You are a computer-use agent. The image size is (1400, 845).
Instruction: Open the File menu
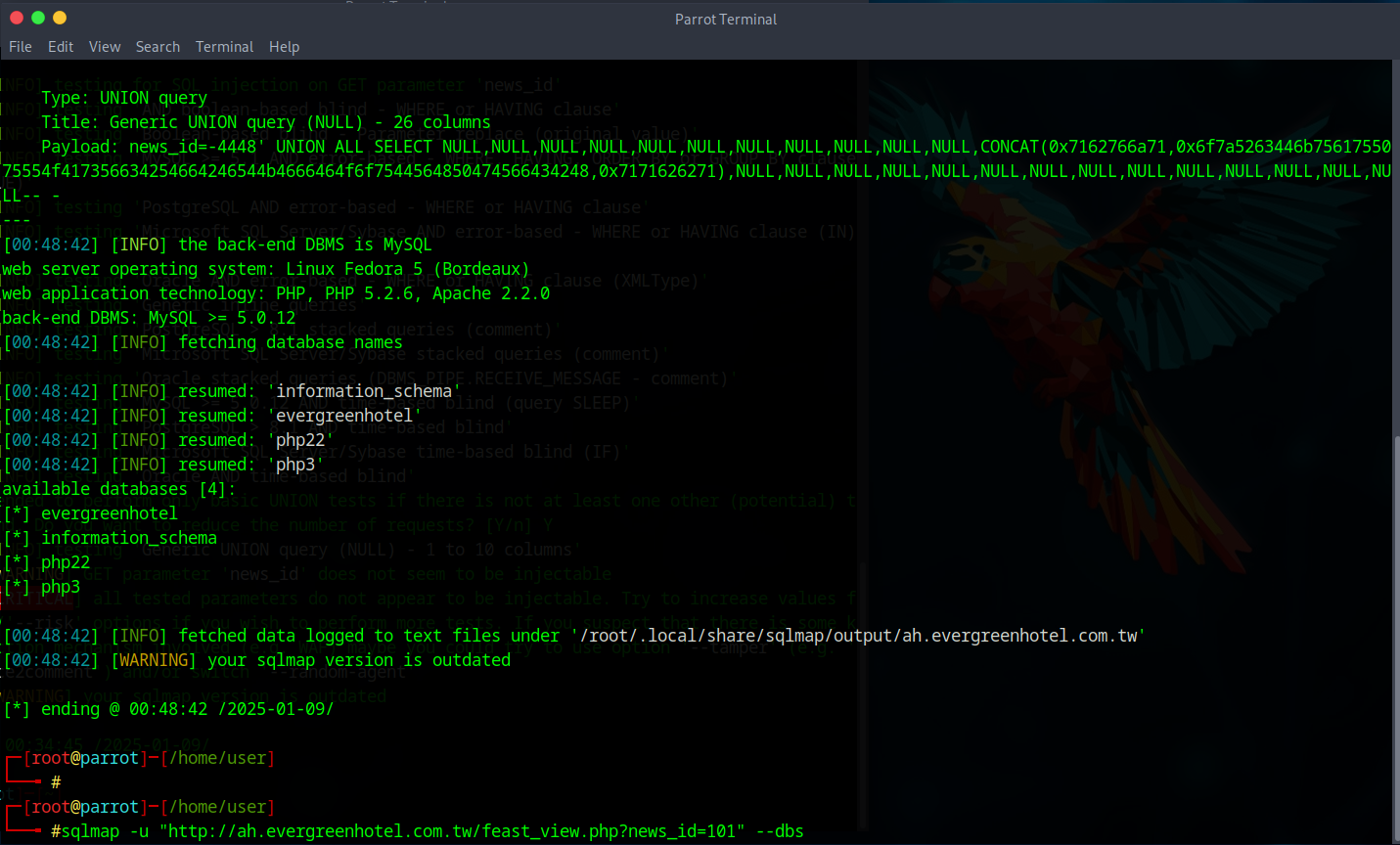coord(21,47)
